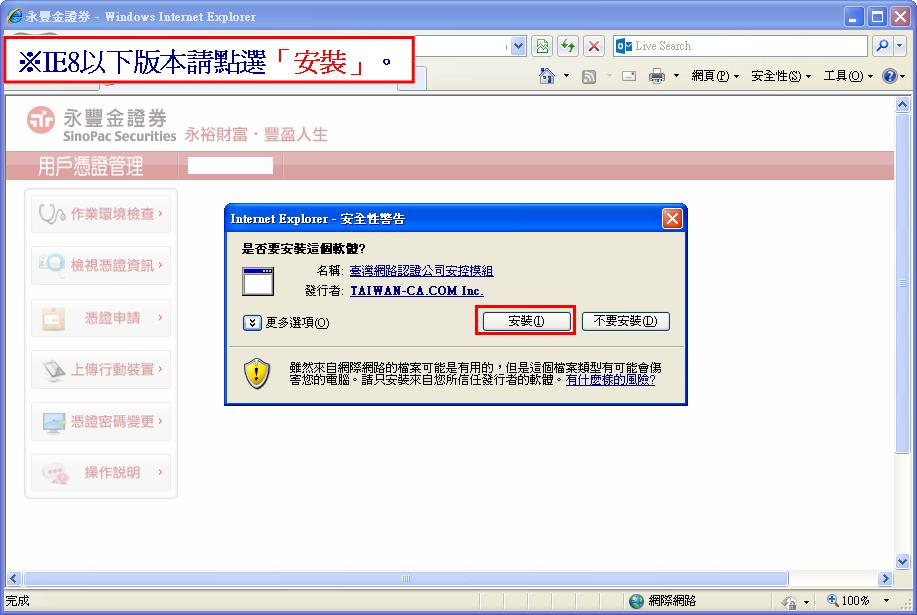Open 作業環境檢查 in sidebar
Viewport: 917px width, 615px height.
(101, 214)
